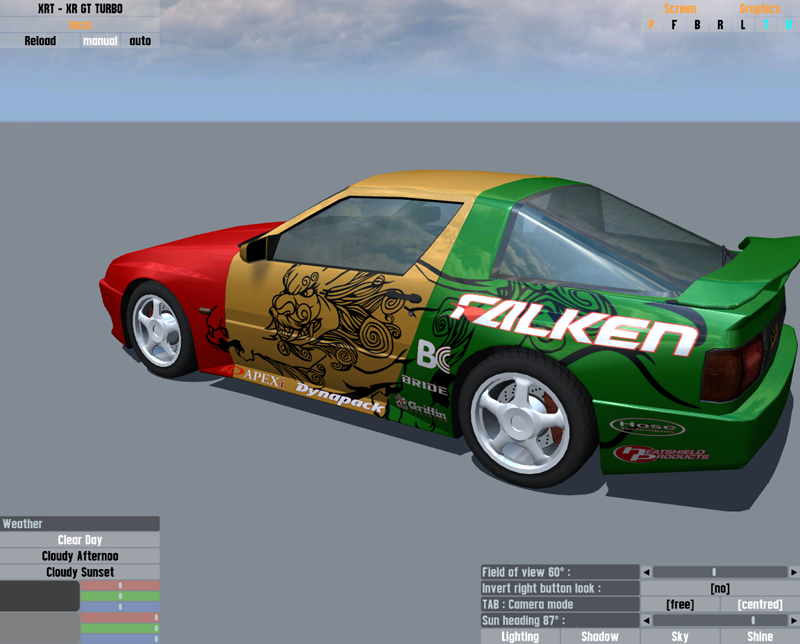Select Clear Day weather
Image resolution: width=800 pixels, height=644 pixels.
(x=80, y=540)
